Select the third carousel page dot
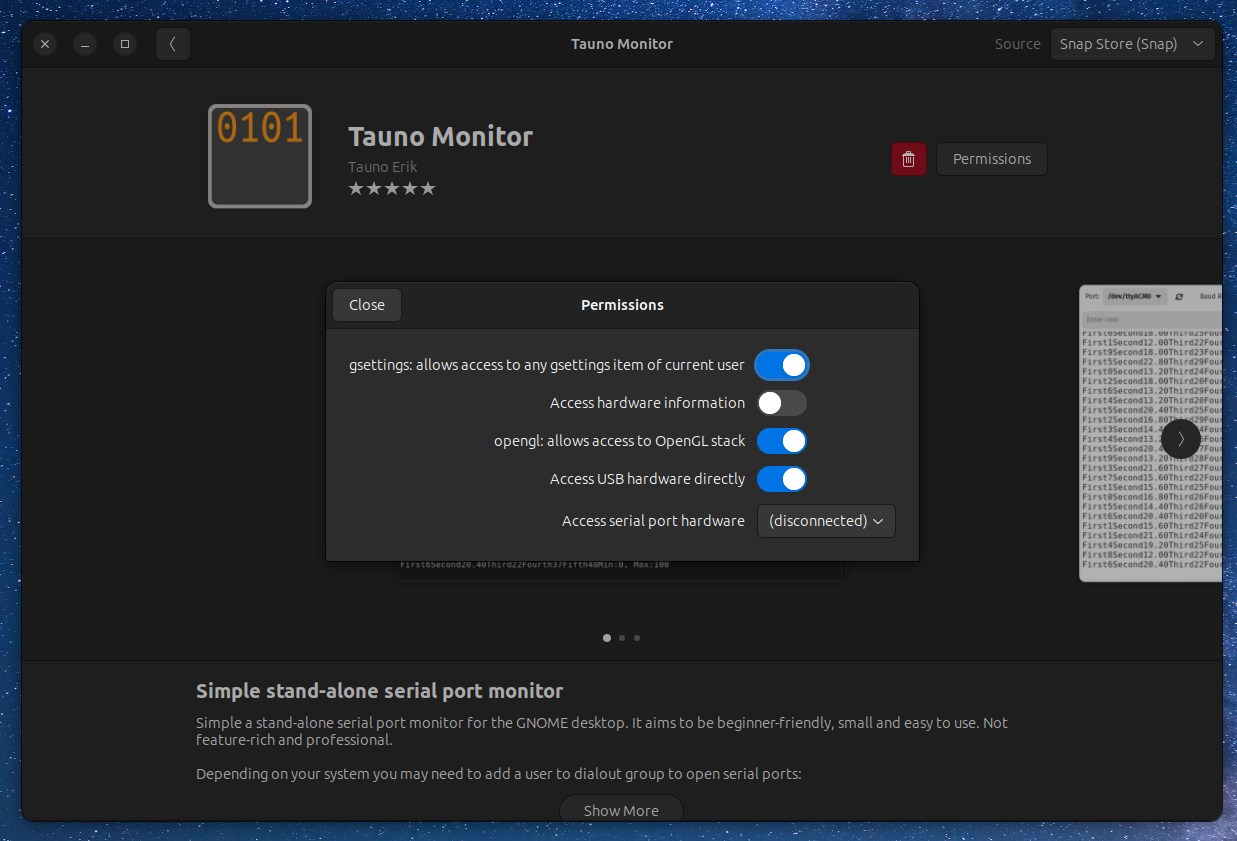This screenshot has width=1237, height=841. pos(637,637)
